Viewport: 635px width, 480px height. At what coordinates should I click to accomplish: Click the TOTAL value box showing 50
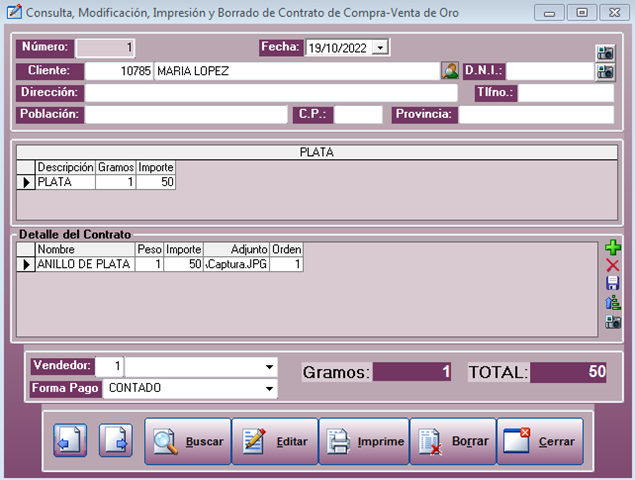pos(568,372)
